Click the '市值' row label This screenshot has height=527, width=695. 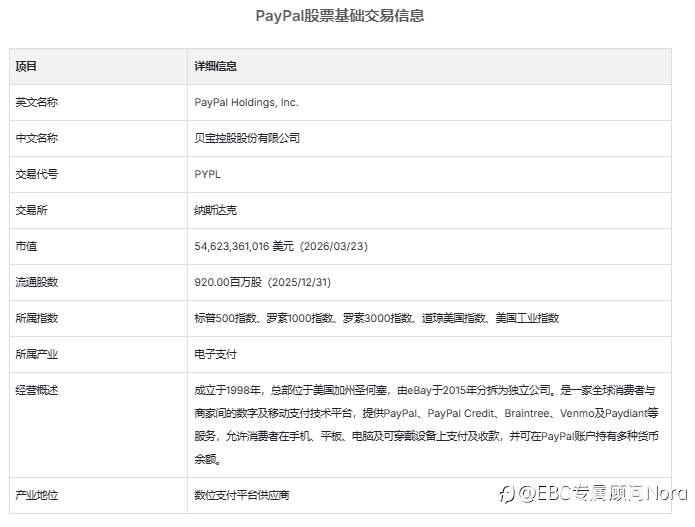[26, 246]
